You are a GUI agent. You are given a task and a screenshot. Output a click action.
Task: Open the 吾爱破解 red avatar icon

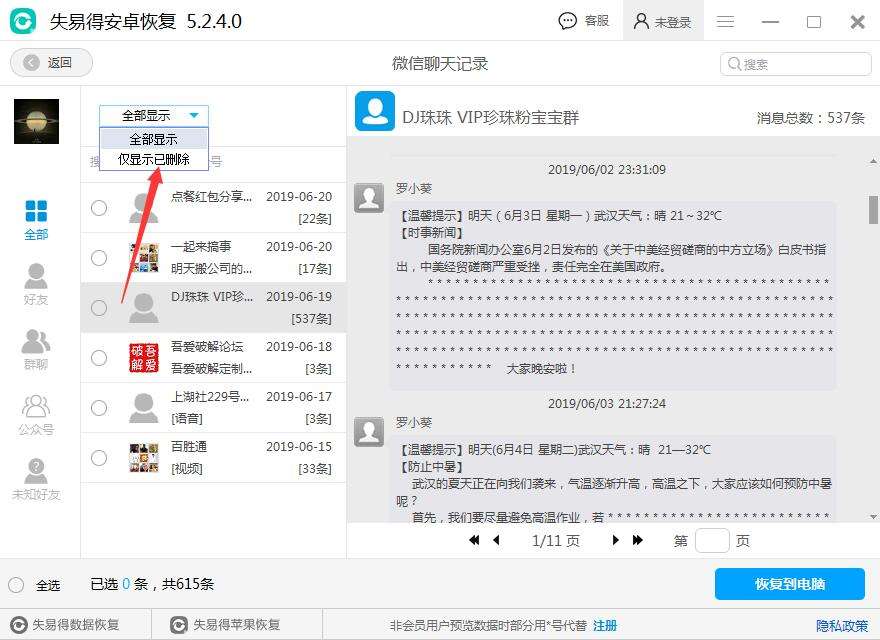point(144,358)
